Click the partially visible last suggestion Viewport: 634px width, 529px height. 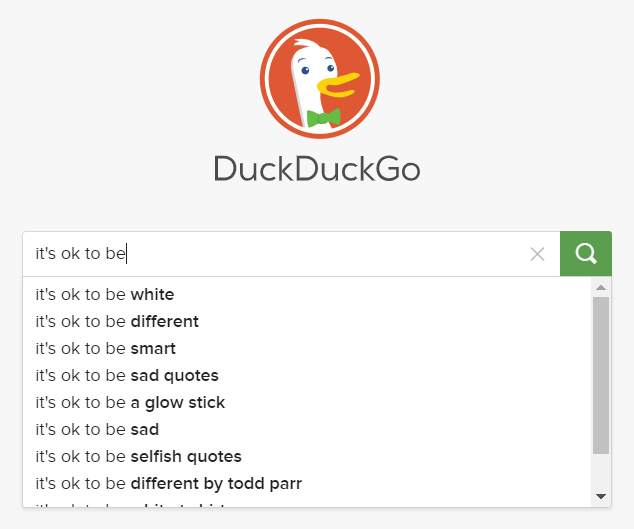click(x=307, y=503)
